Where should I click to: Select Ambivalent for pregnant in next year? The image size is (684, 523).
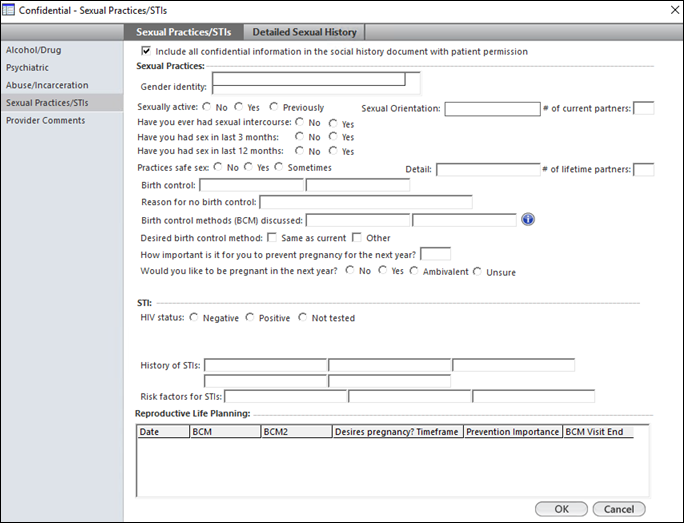[414, 271]
